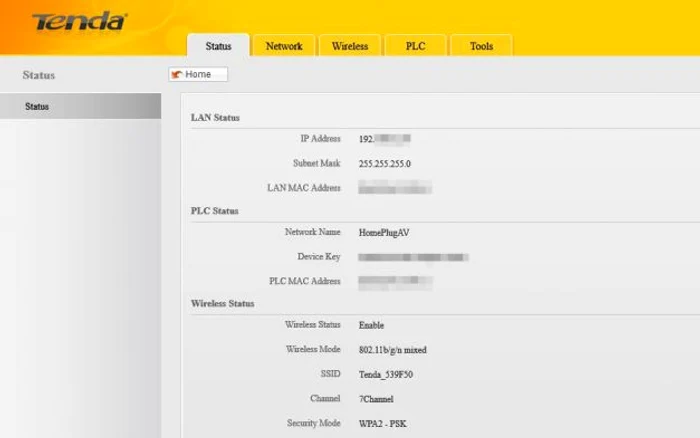Click subnet mask value 255.255.255.0
The image size is (700, 438).
[x=385, y=164]
